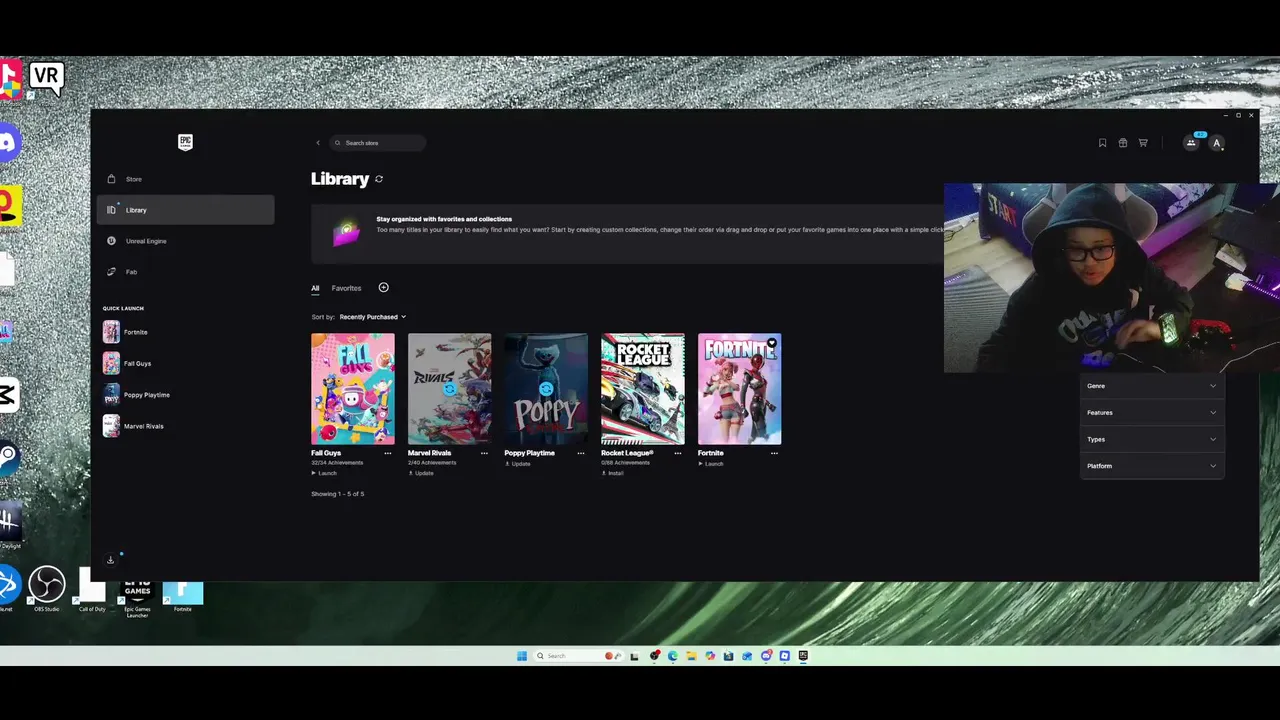The image size is (1280, 720).
Task: Open File Explorer from the taskbar
Action: coord(691,656)
